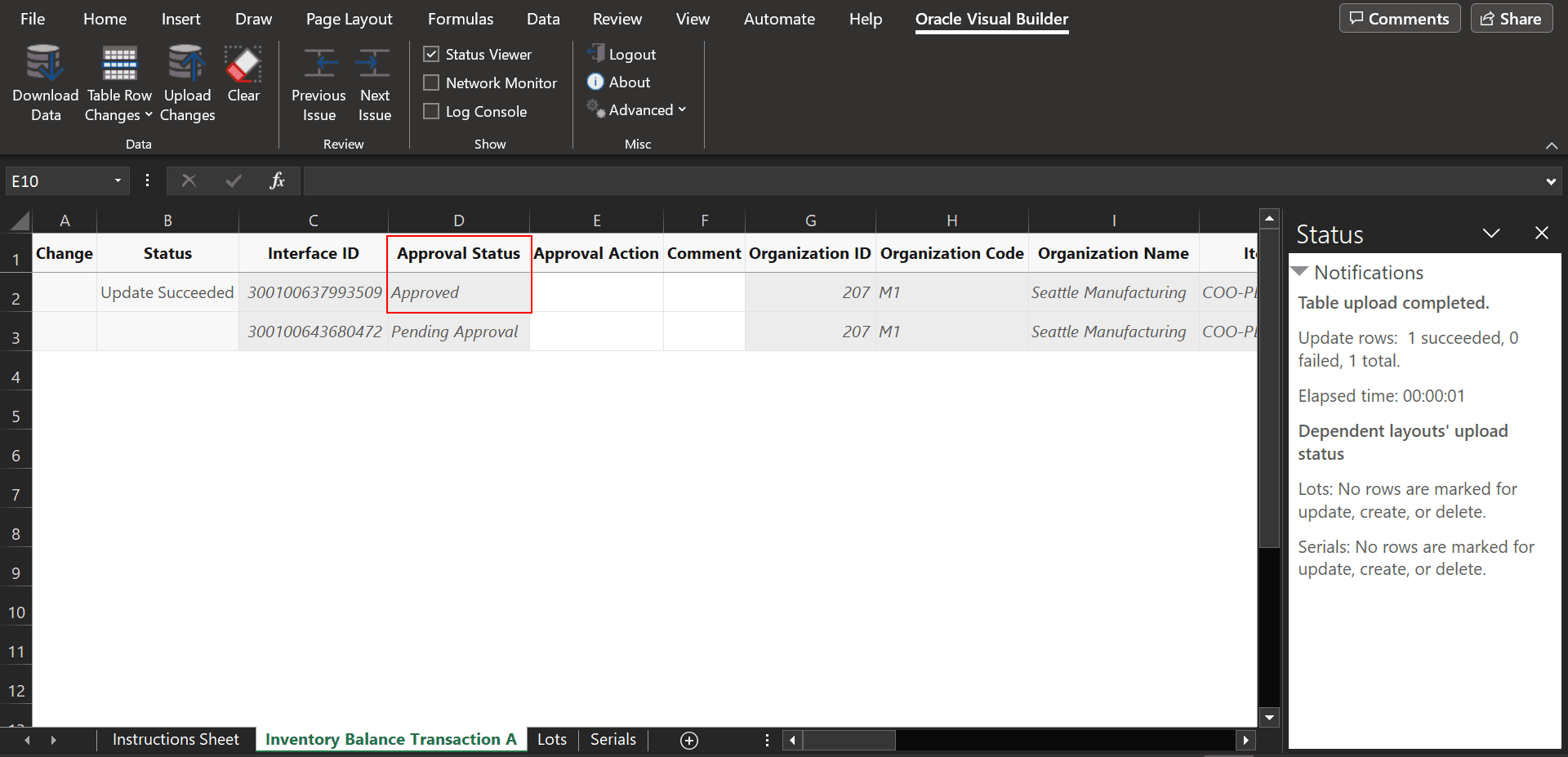Click Logout in Misc group
The image size is (1568, 757).
pos(621,54)
